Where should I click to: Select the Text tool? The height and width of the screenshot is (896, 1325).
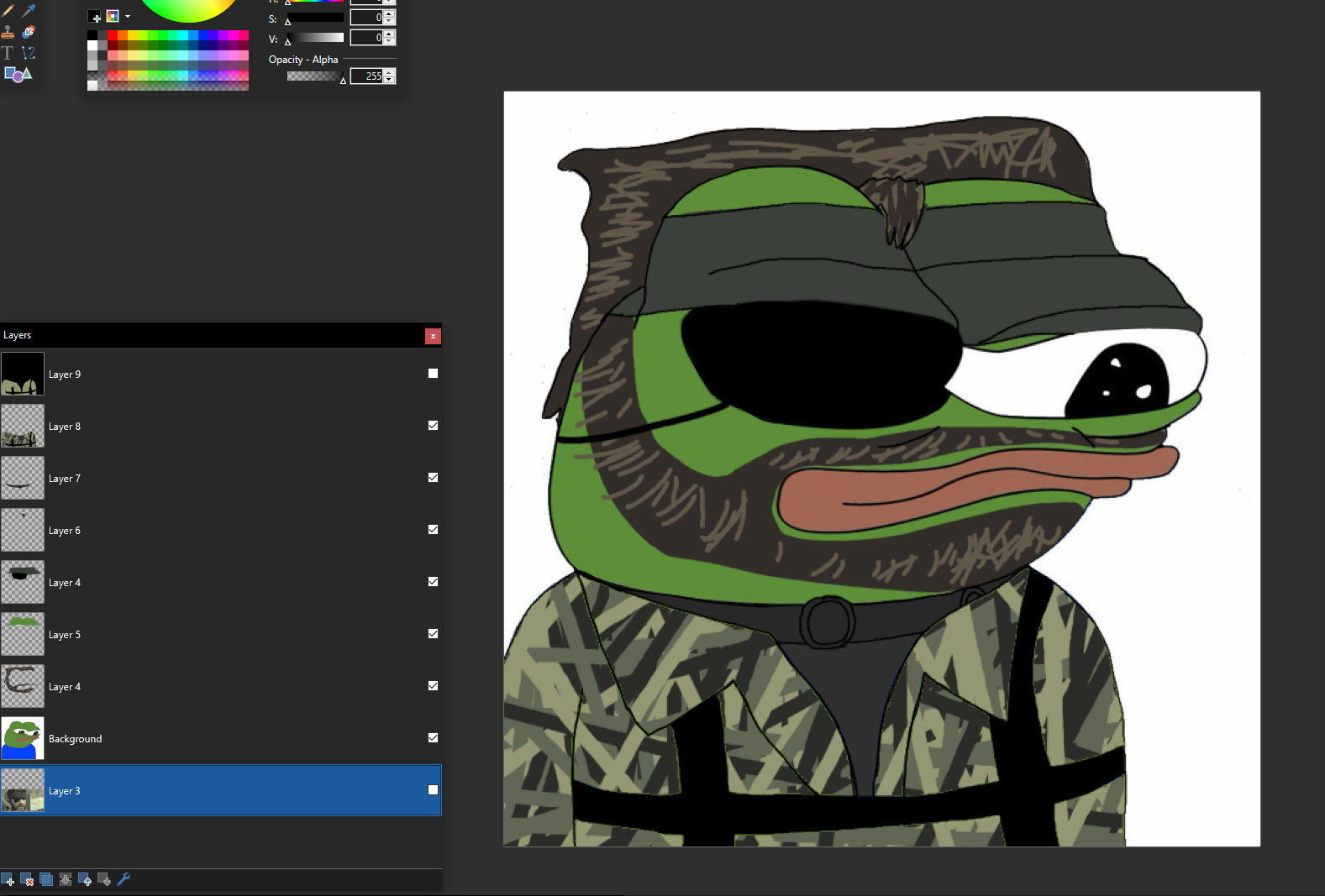click(x=8, y=53)
